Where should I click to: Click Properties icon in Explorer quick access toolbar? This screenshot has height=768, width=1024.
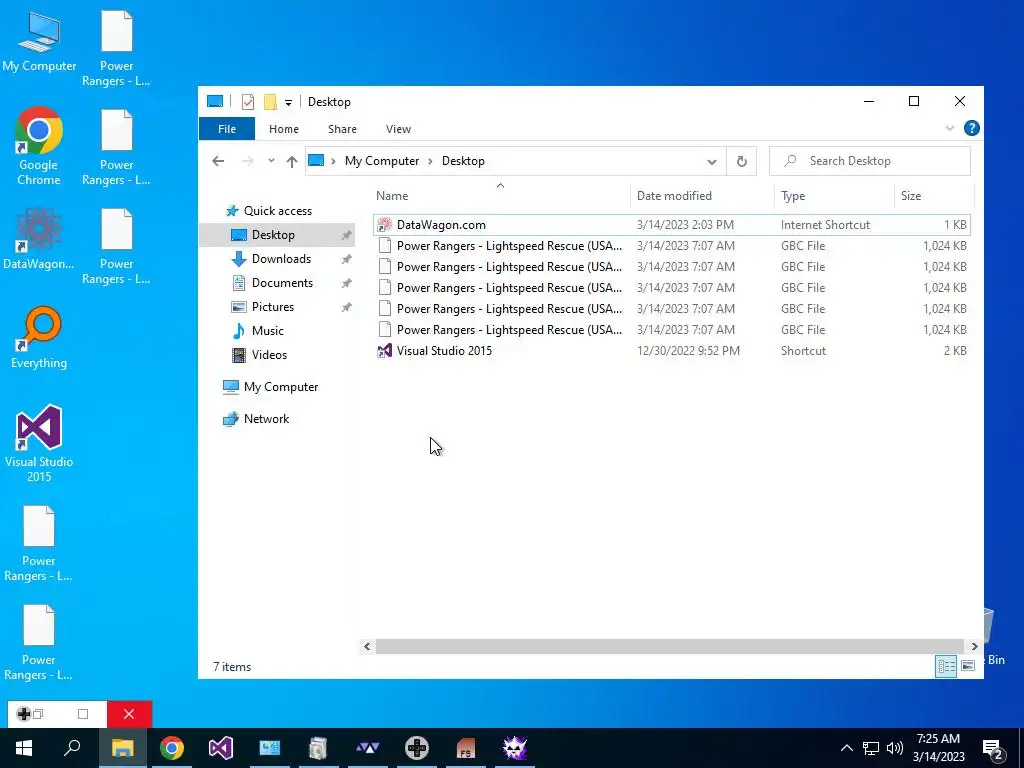(x=248, y=102)
